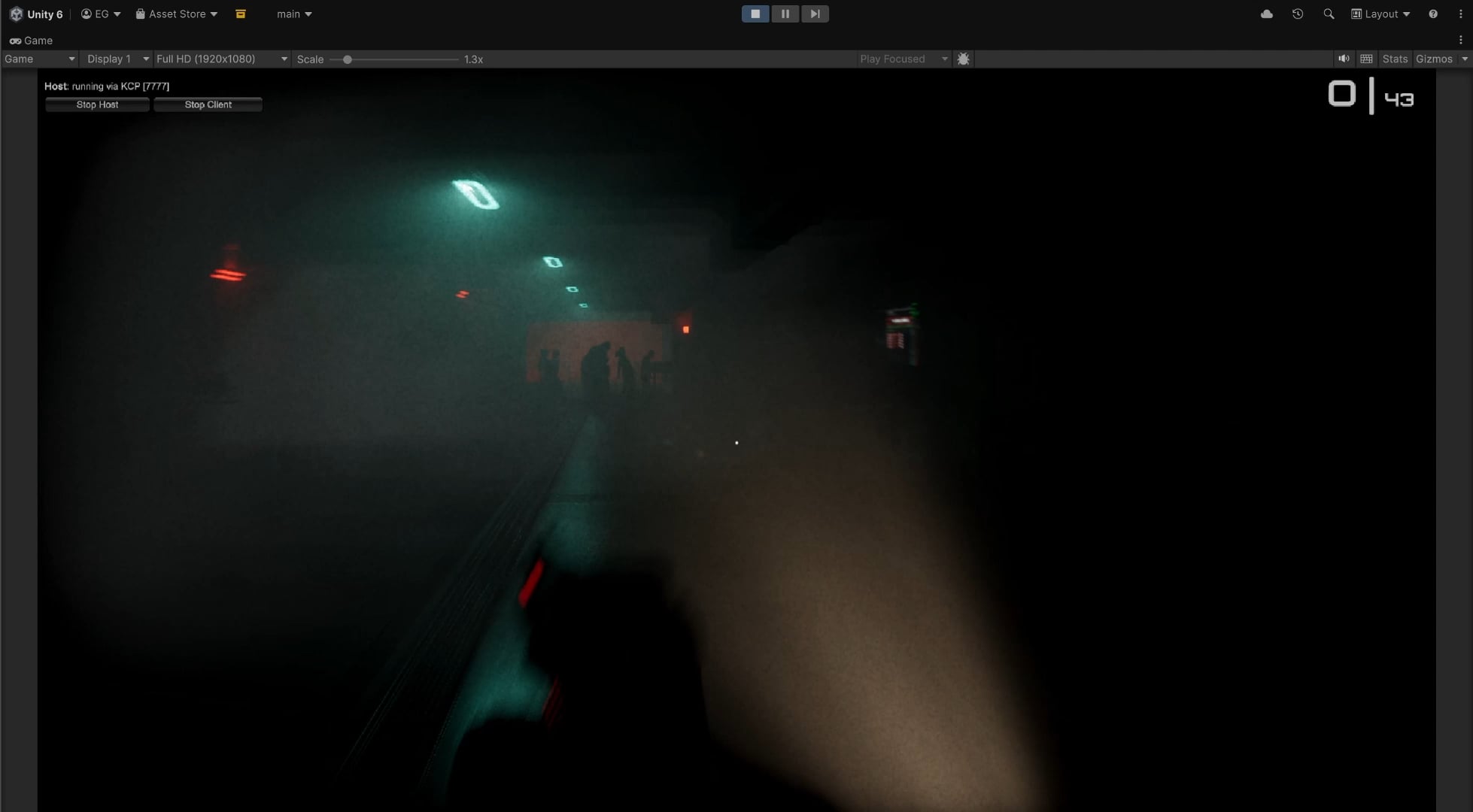Open the Asset Store dropdown
Image resolution: width=1473 pixels, height=812 pixels.
[177, 14]
